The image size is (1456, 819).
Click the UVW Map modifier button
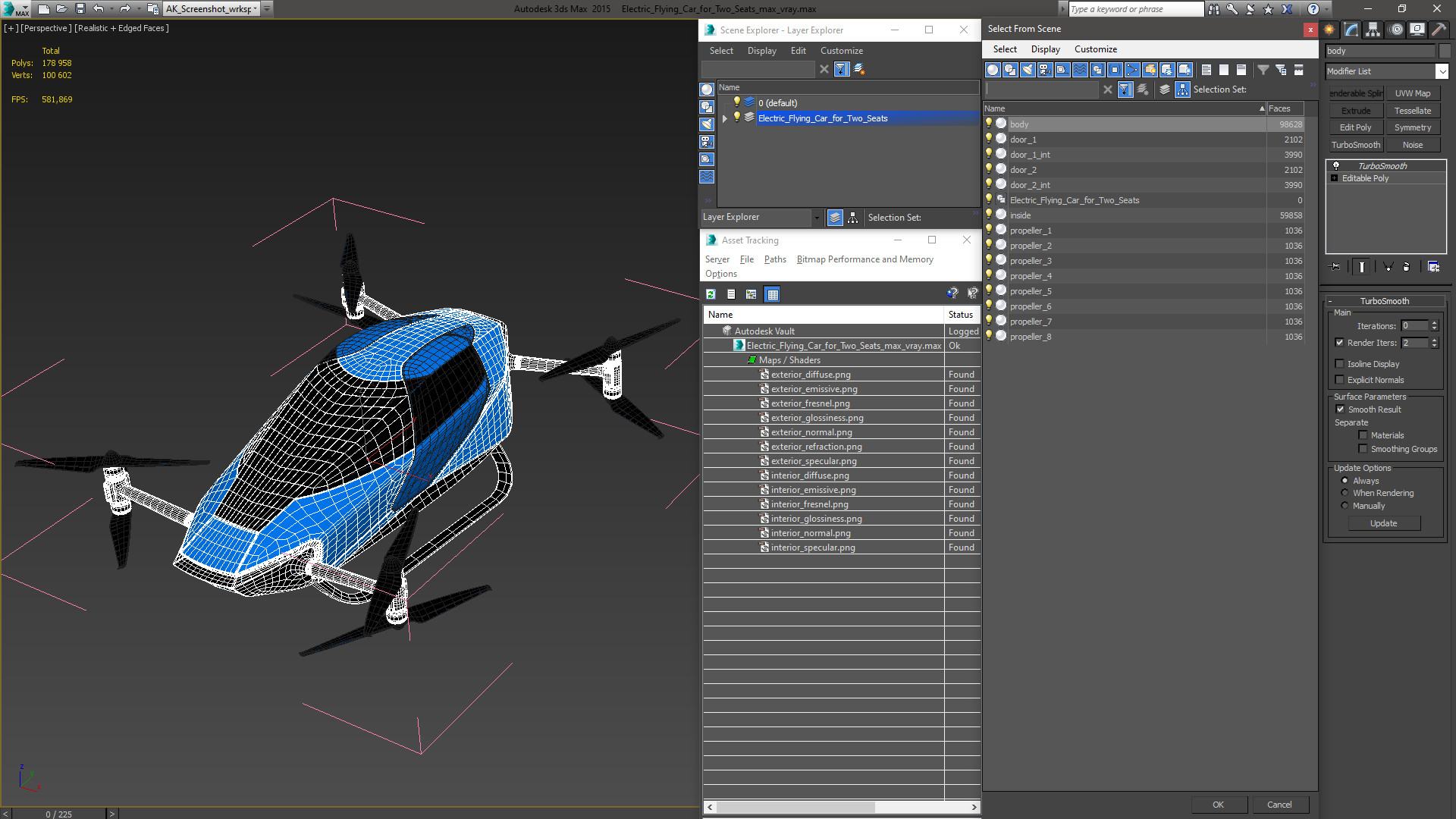pyautogui.click(x=1412, y=93)
